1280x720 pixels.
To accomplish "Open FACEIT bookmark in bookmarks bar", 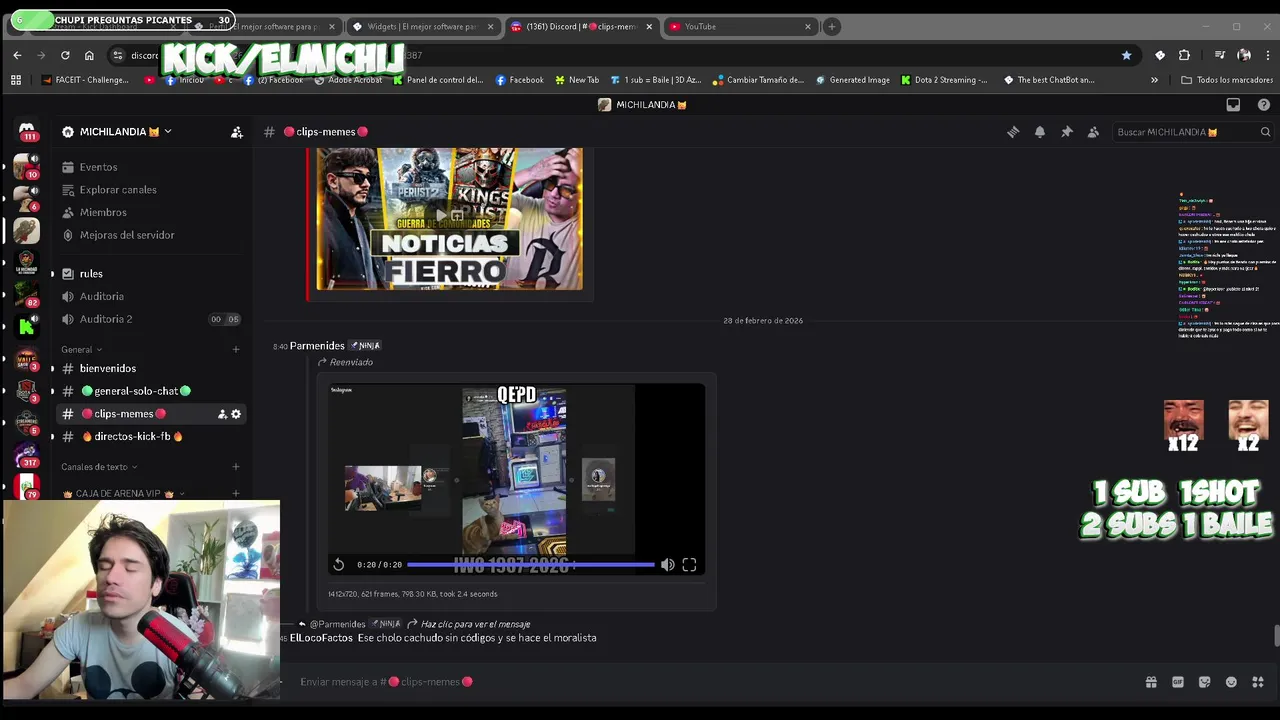I will pos(85,80).
